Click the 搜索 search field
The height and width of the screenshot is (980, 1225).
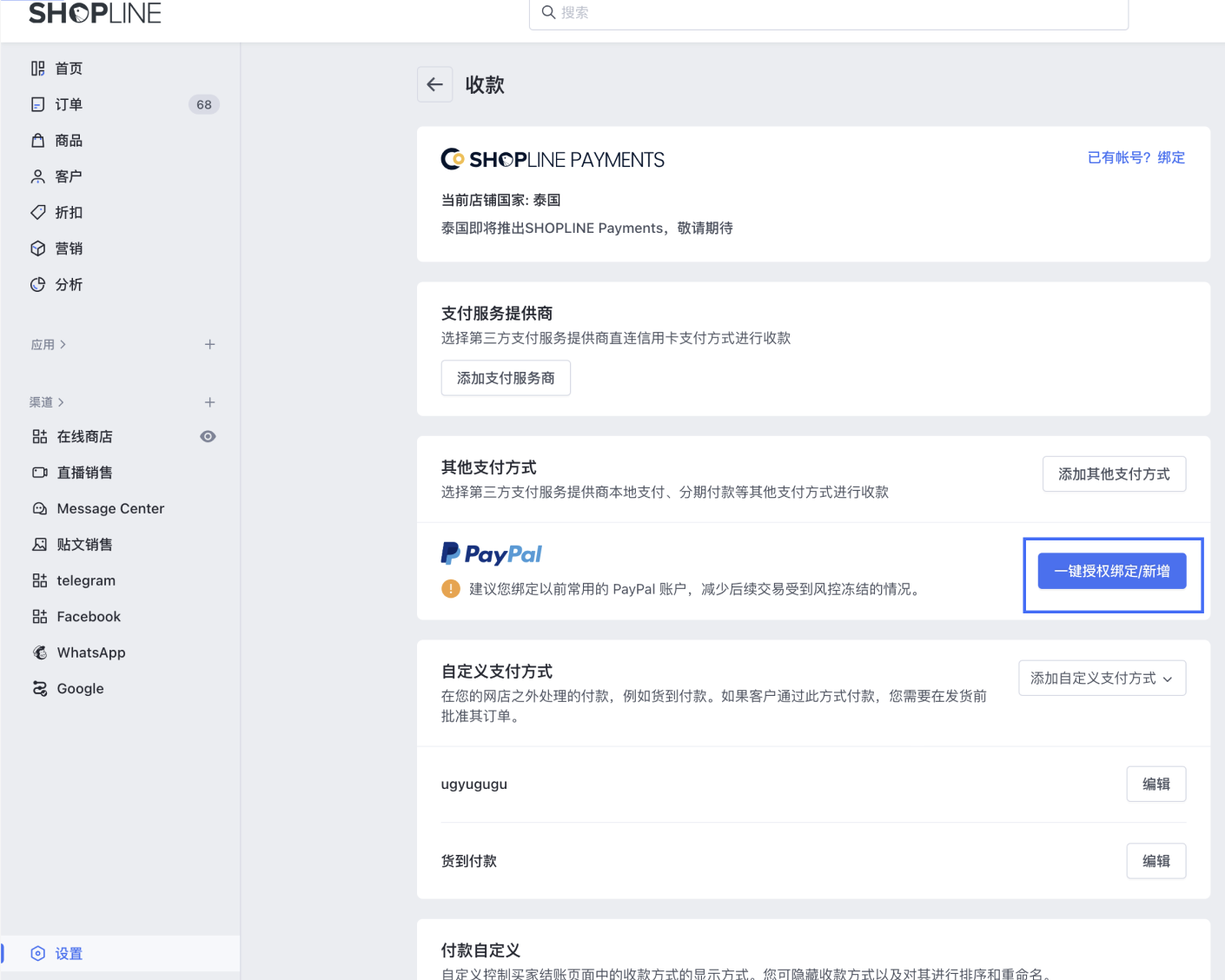tap(828, 13)
